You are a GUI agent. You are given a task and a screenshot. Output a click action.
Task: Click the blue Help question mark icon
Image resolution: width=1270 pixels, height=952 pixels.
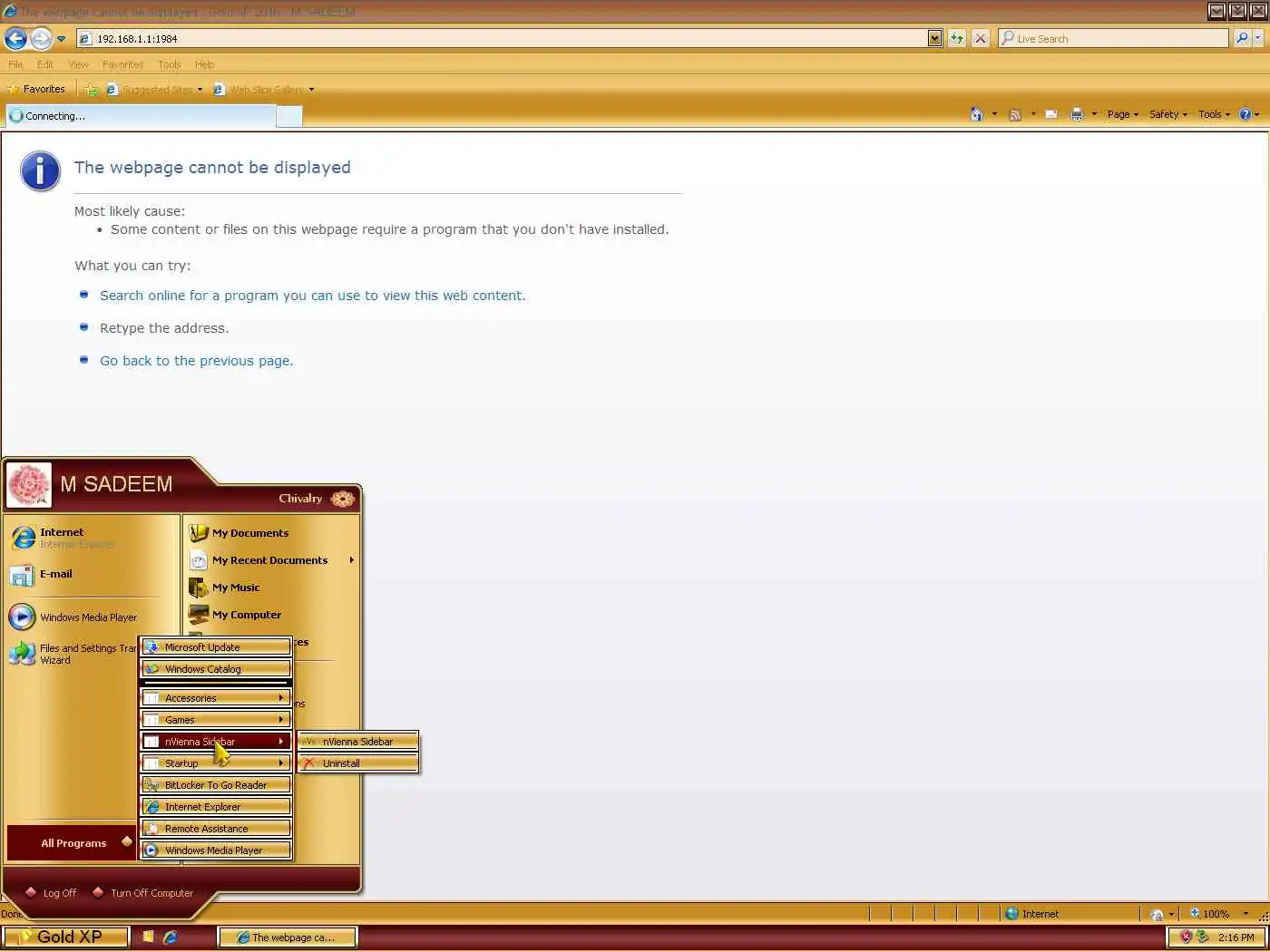point(1246,114)
